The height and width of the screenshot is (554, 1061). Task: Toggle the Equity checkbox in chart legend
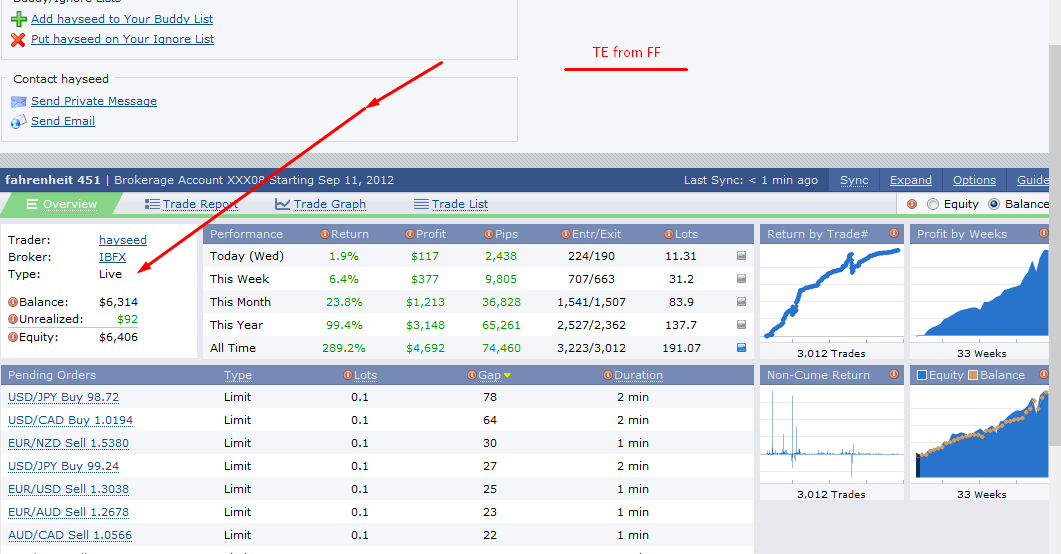click(922, 376)
